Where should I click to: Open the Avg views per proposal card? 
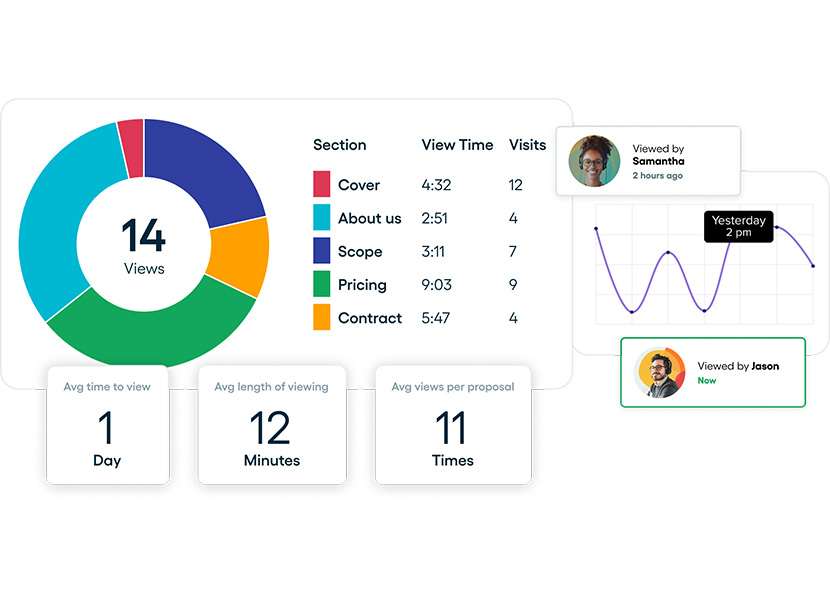pyautogui.click(x=453, y=425)
